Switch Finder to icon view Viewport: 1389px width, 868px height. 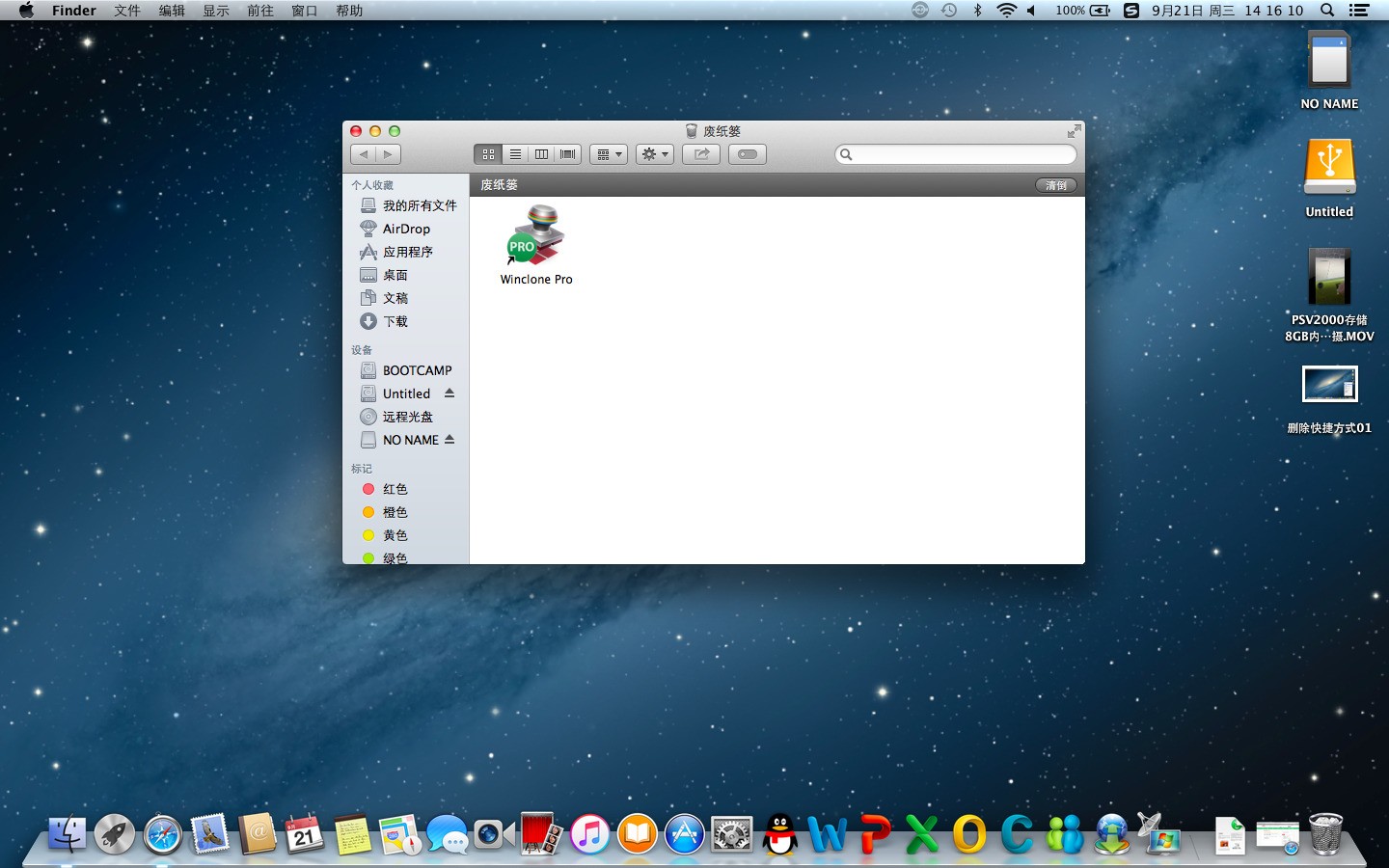click(488, 154)
